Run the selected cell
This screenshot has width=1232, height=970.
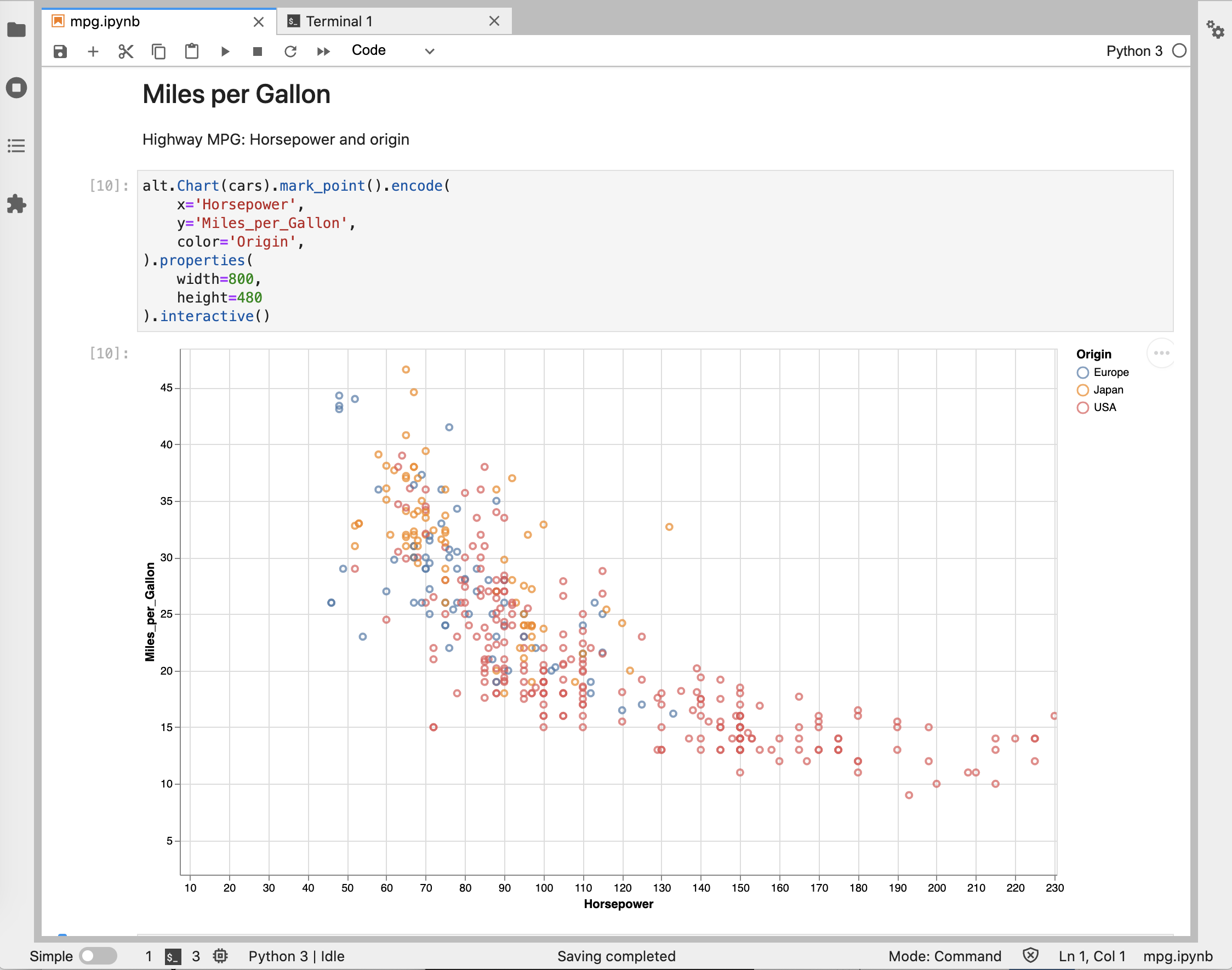(x=225, y=52)
